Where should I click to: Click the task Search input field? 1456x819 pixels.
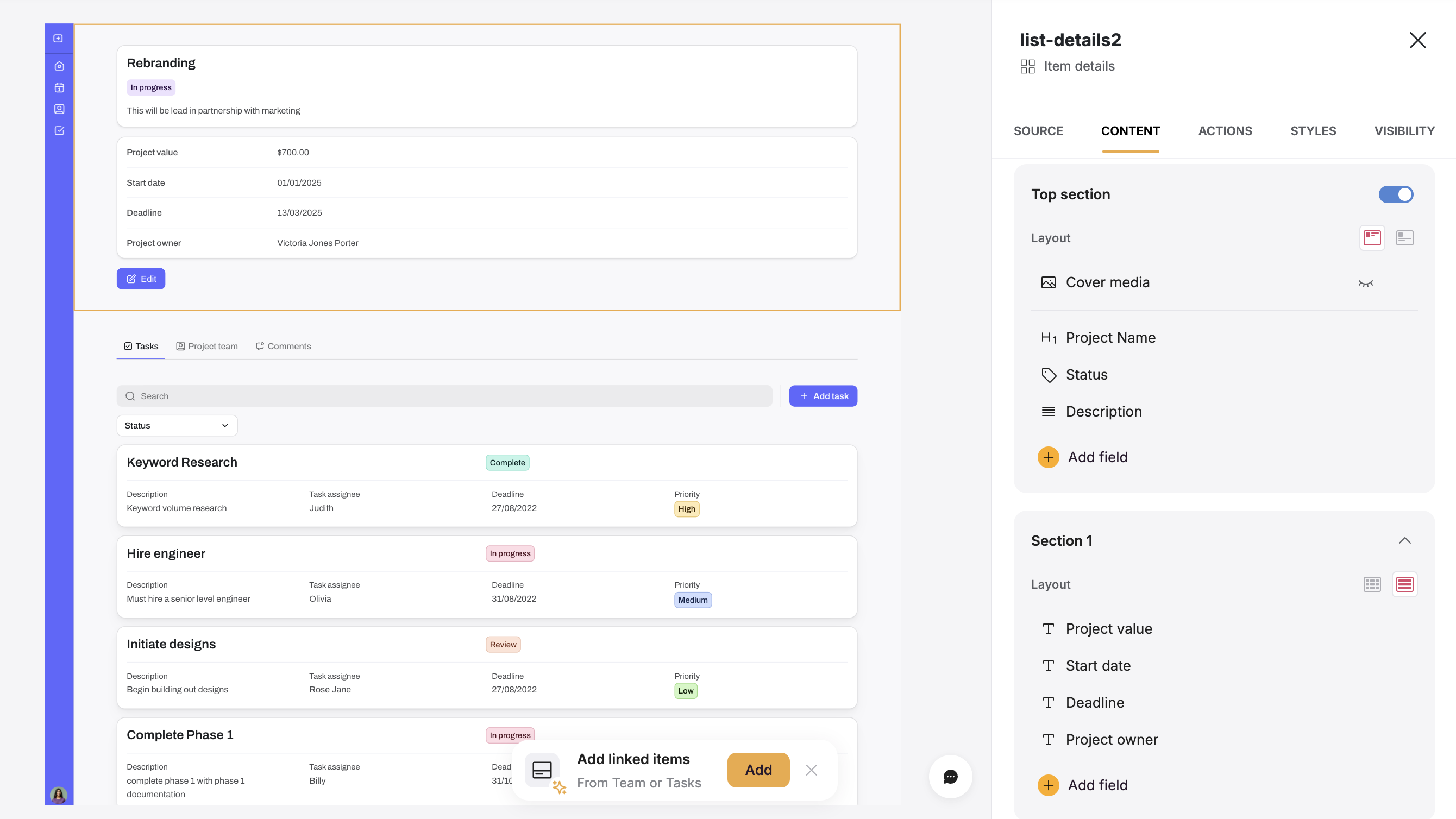(x=444, y=396)
